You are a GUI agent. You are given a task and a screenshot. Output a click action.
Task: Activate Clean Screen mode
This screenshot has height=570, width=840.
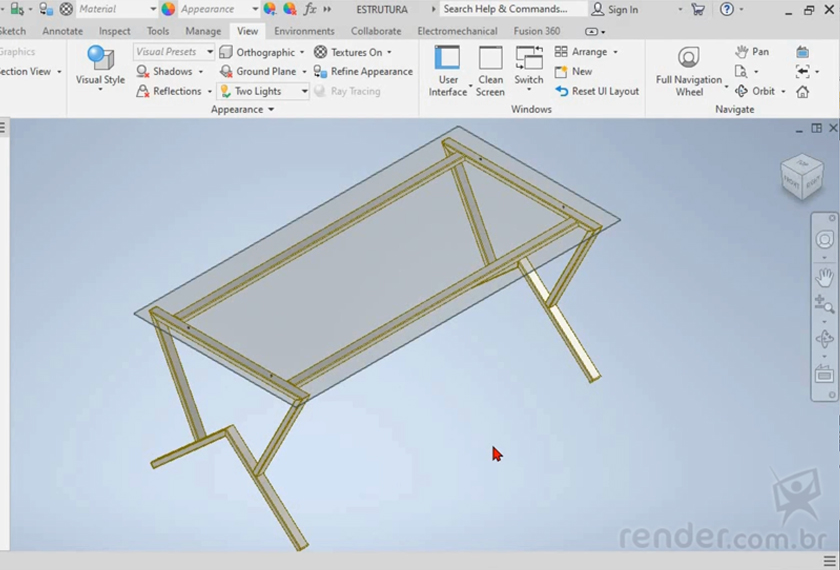pos(490,70)
